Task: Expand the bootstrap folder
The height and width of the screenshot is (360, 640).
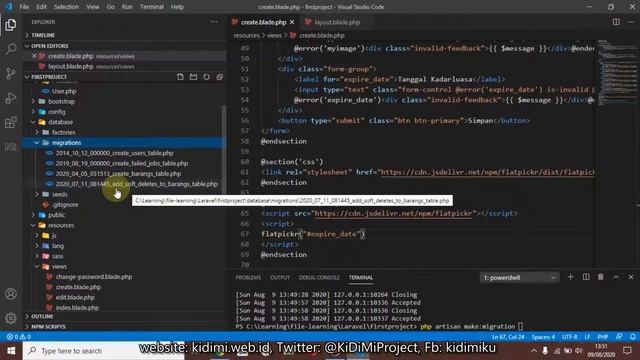Action: click(x=61, y=101)
